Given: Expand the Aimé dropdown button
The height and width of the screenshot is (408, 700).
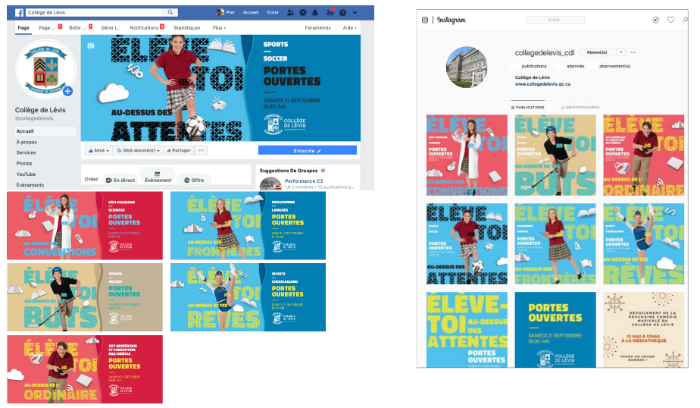Looking at the screenshot, I should (x=99, y=151).
